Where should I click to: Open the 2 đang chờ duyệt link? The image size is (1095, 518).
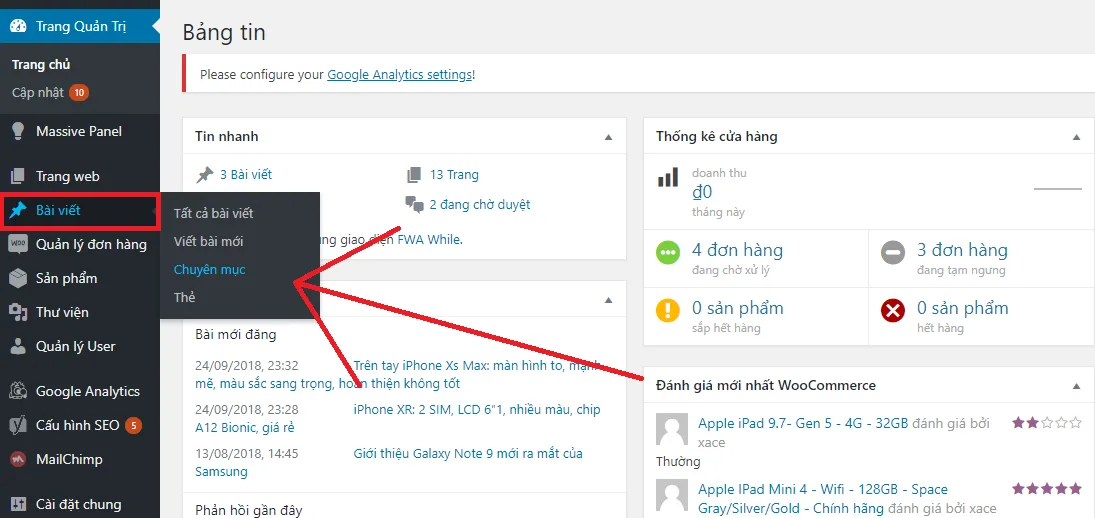pos(479,205)
